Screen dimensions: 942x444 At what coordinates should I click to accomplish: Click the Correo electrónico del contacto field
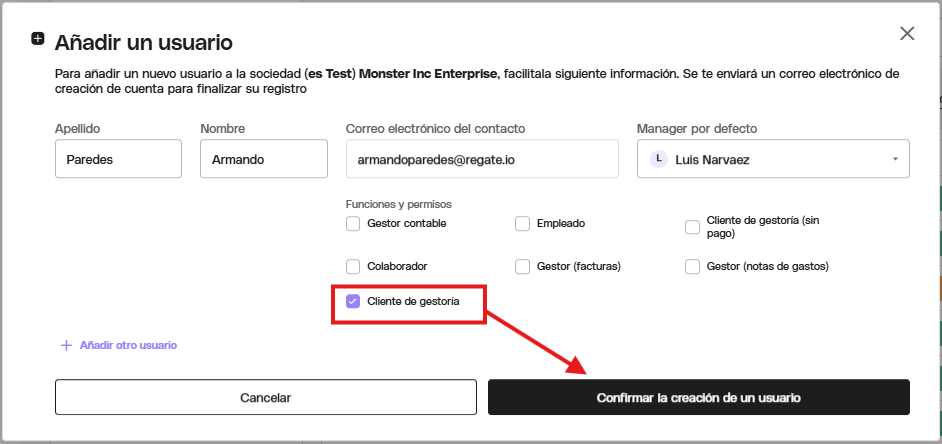[x=482, y=159]
